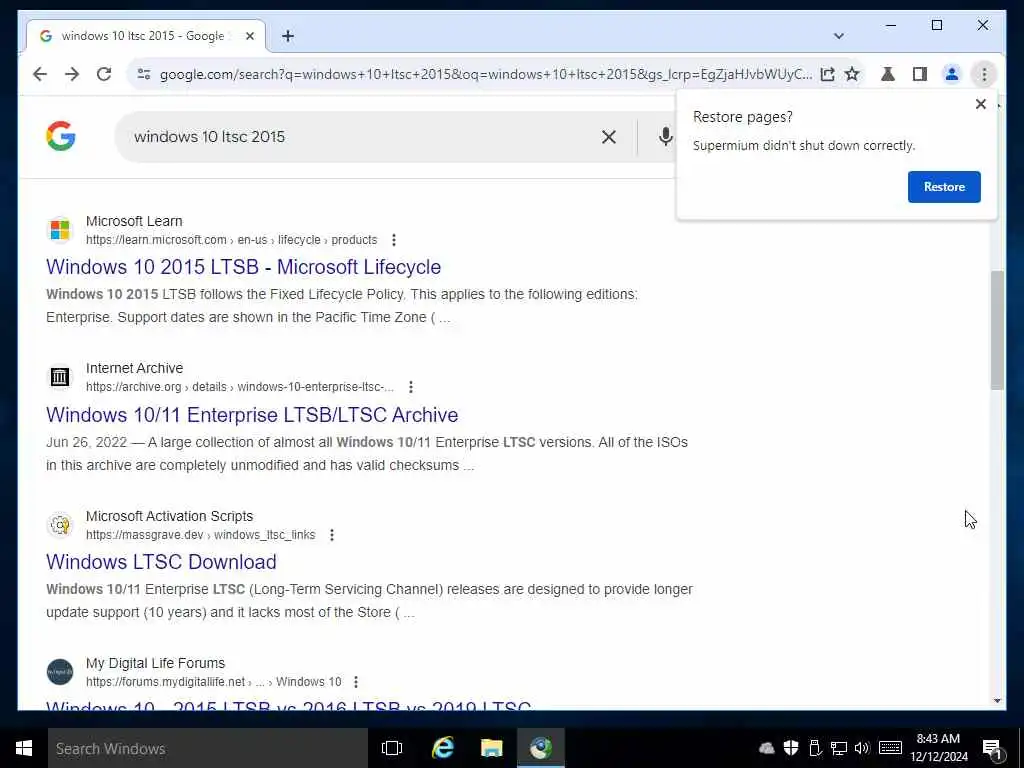The width and height of the screenshot is (1024, 768).
Task: Open File Explorer from taskbar
Action: tap(491, 748)
